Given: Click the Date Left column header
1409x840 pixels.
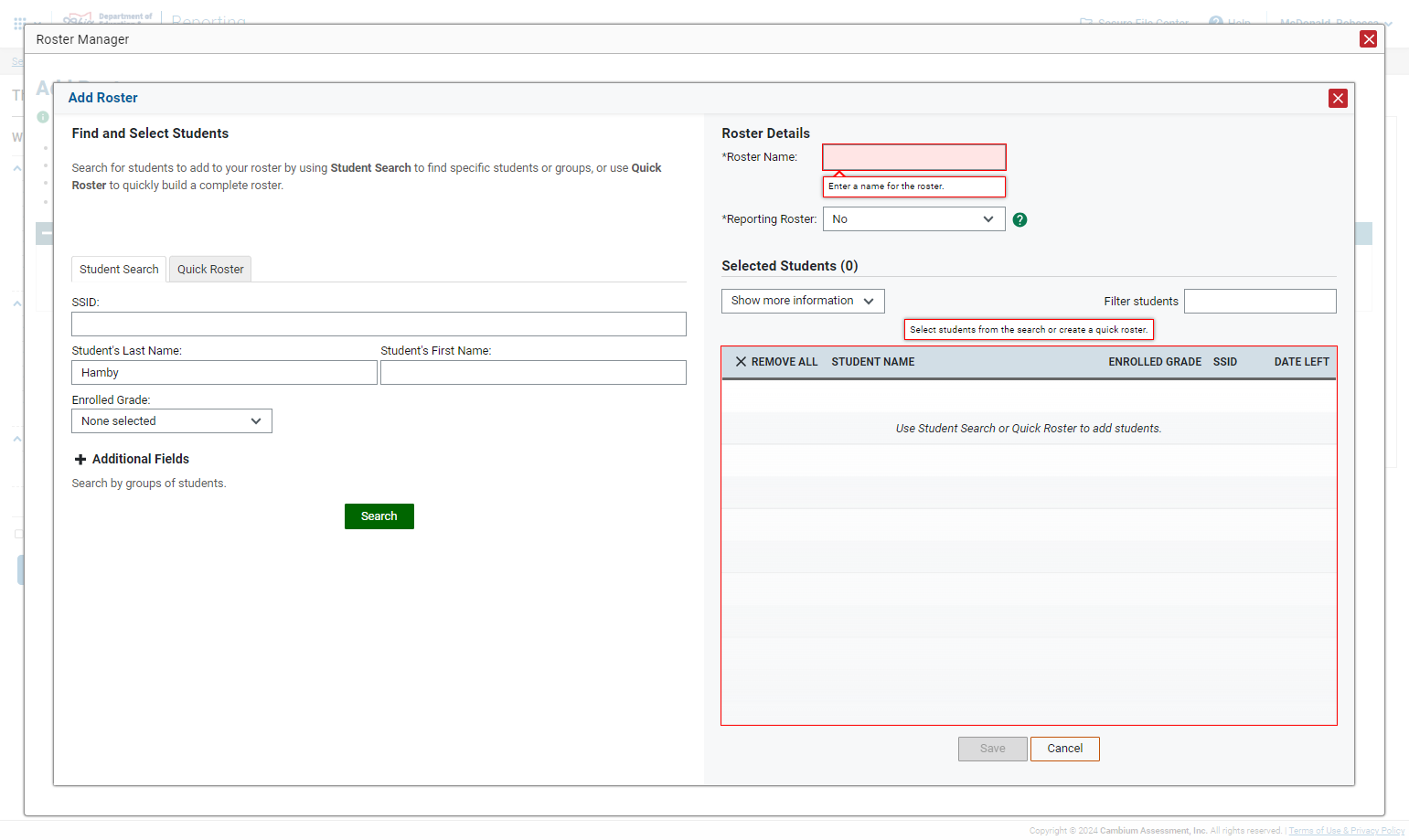Looking at the screenshot, I should pyautogui.click(x=1302, y=362).
